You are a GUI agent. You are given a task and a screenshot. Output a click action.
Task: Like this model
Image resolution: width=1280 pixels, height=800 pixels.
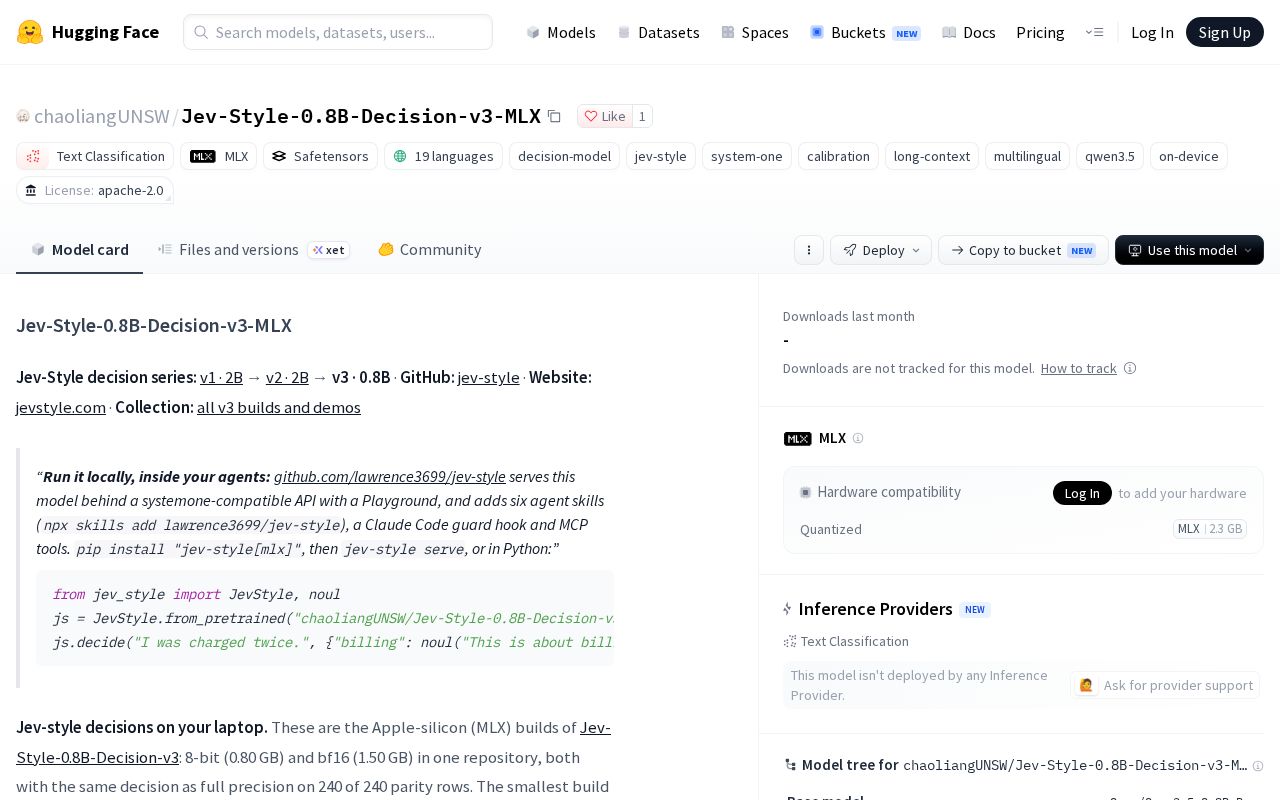tap(605, 116)
